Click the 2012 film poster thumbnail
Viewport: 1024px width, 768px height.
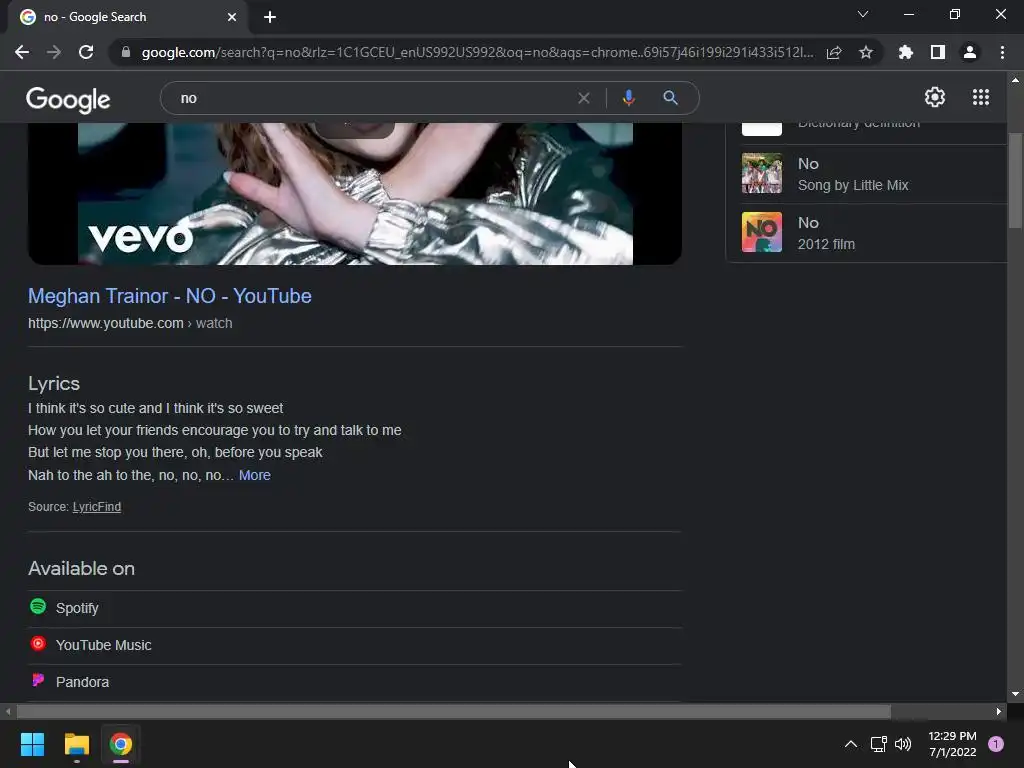pyautogui.click(x=761, y=232)
